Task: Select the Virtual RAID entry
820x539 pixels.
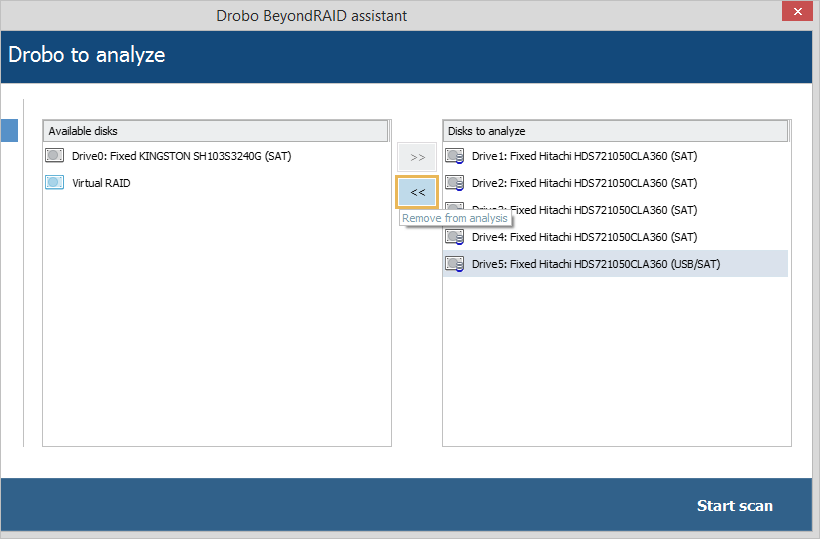Action: click(217, 183)
